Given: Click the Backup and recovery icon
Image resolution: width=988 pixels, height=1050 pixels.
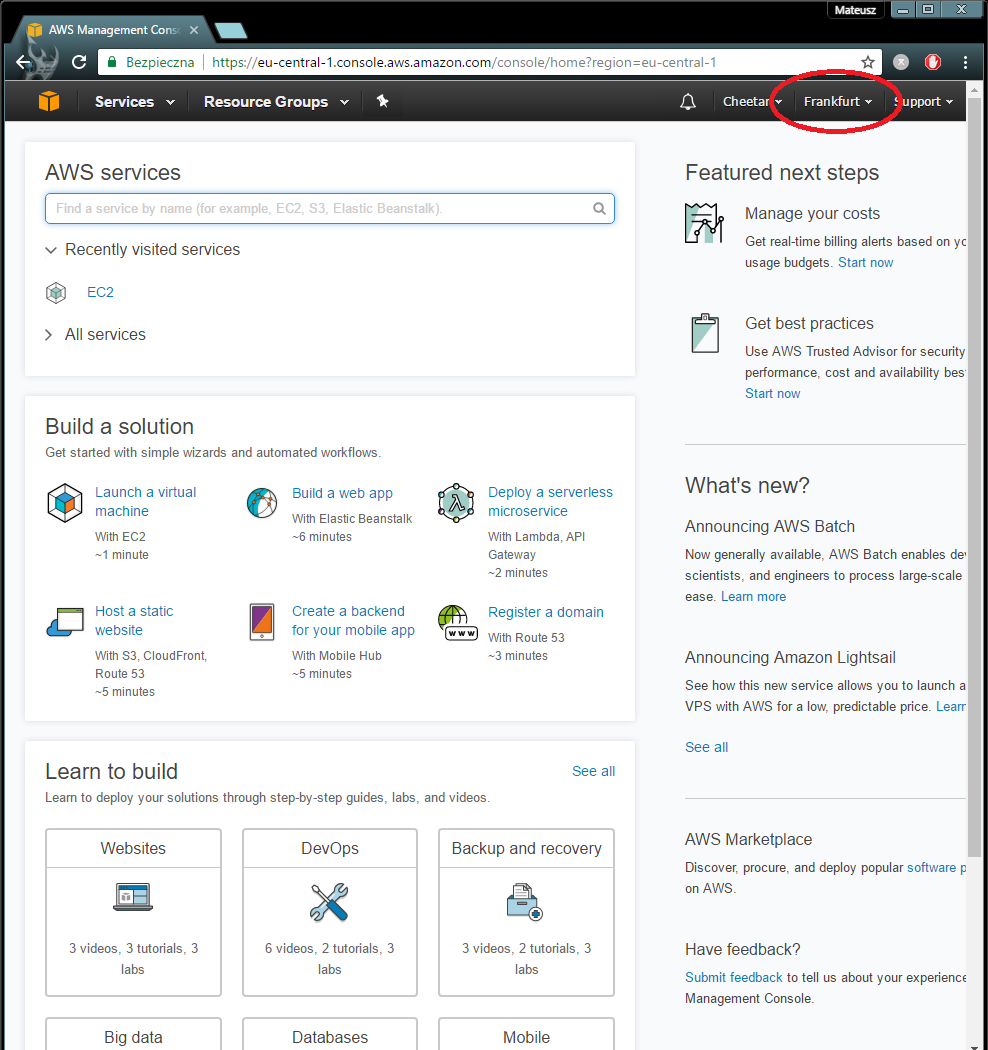Looking at the screenshot, I should [525, 901].
